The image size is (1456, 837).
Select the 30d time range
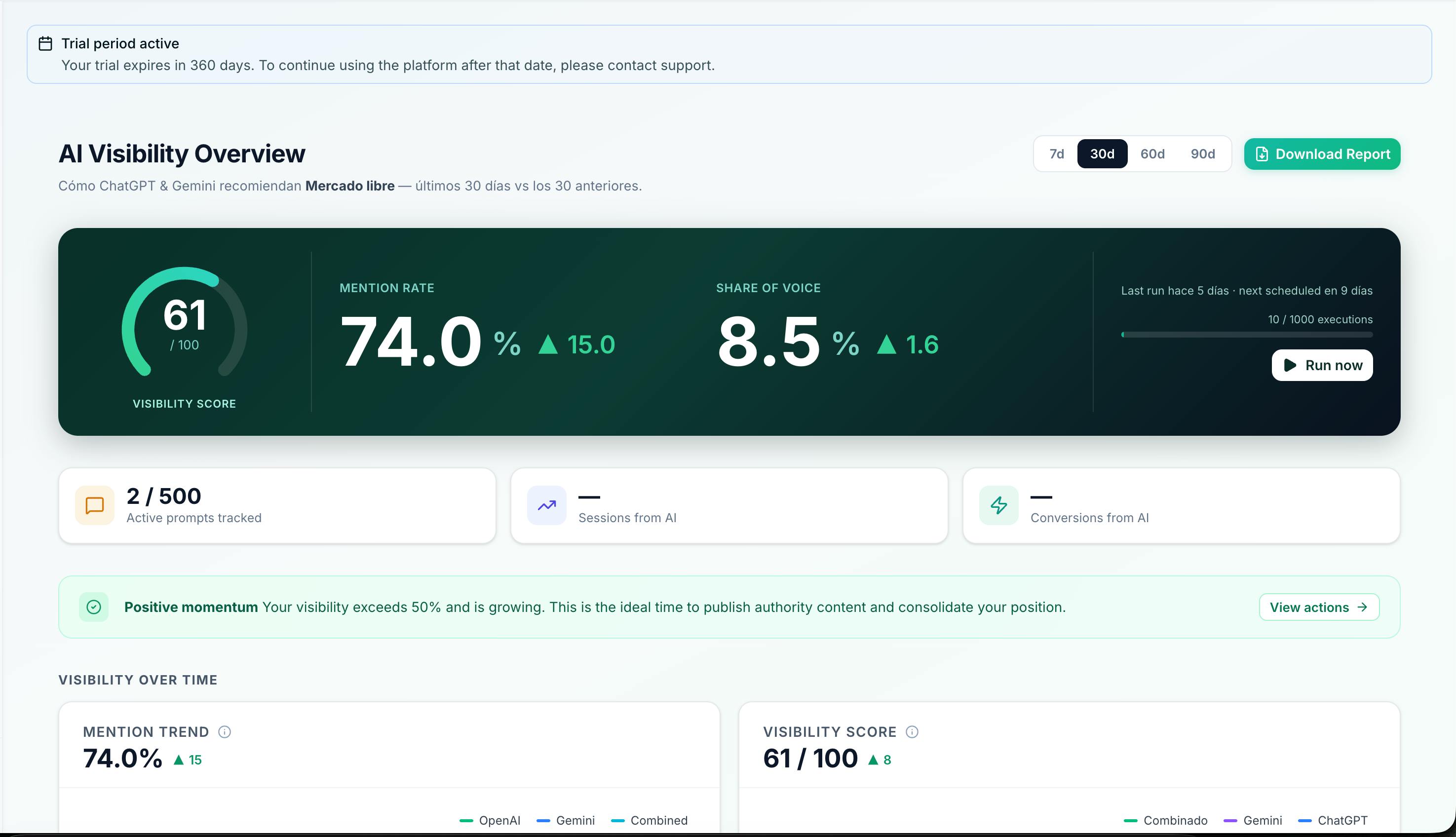(x=1102, y=154)
